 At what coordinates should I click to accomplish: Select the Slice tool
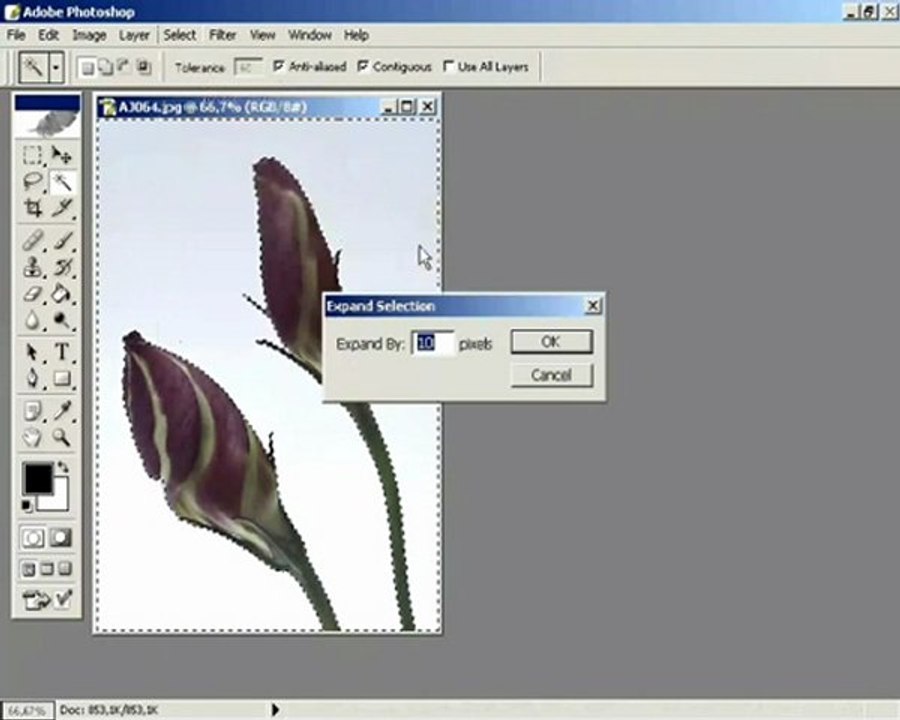coord(61,208)
